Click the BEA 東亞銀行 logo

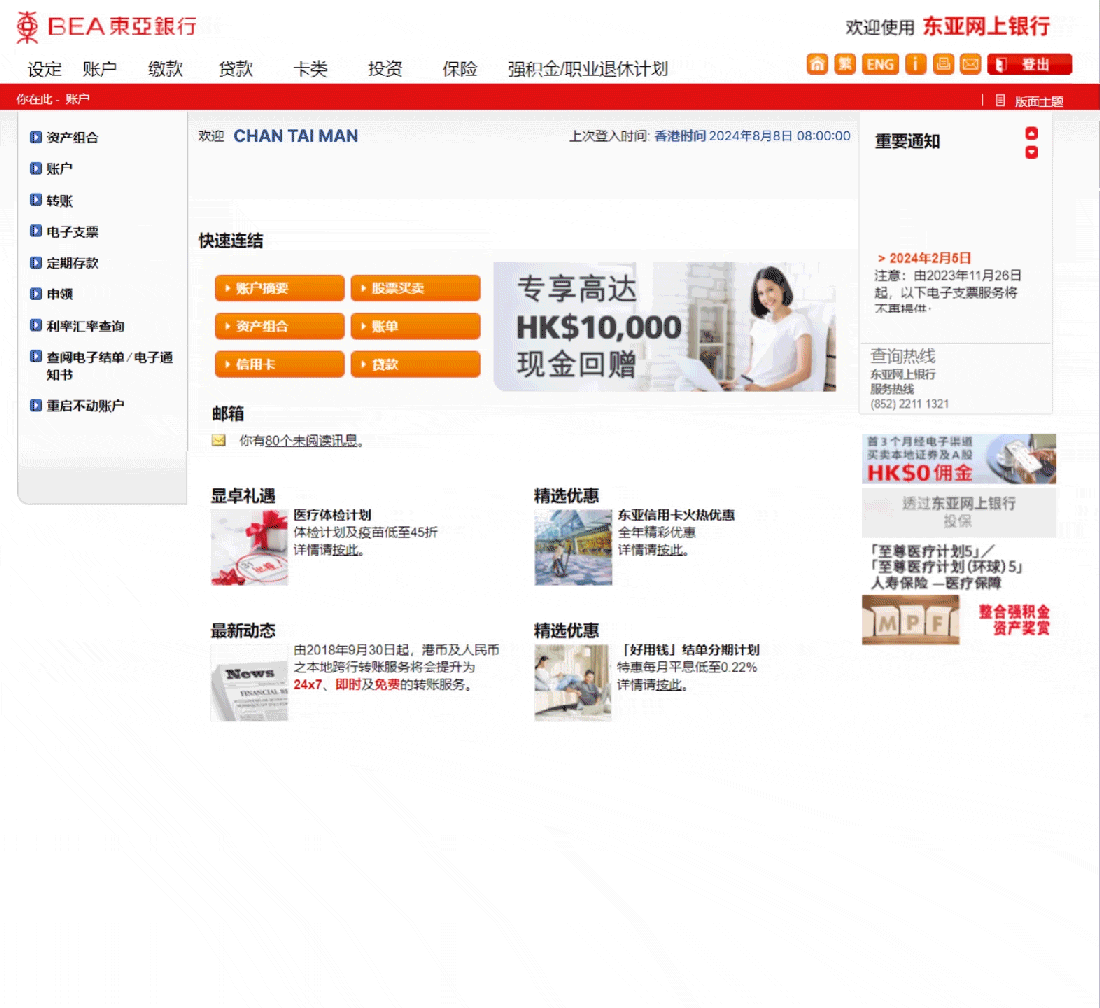(106, 27)
